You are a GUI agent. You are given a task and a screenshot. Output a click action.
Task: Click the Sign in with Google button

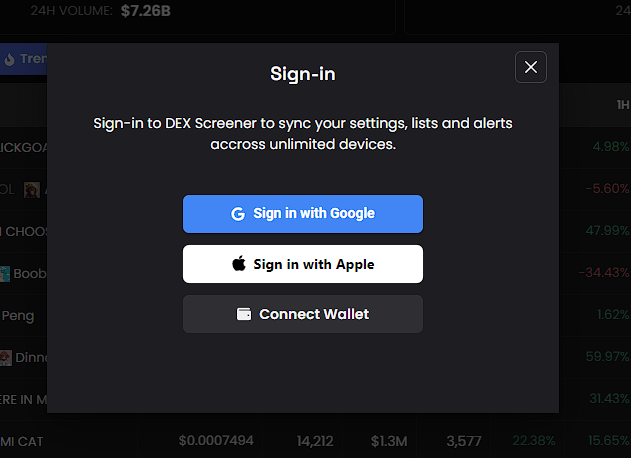point(302,214)
